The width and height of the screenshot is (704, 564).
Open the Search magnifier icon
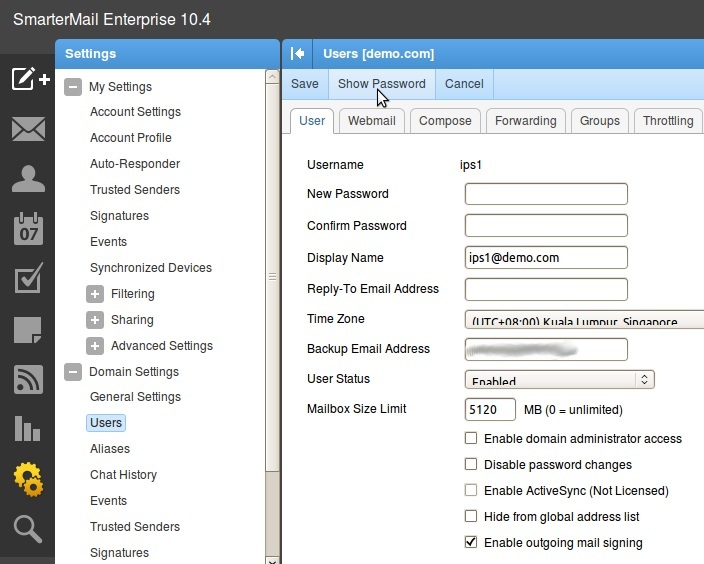(x=28, y=529)
